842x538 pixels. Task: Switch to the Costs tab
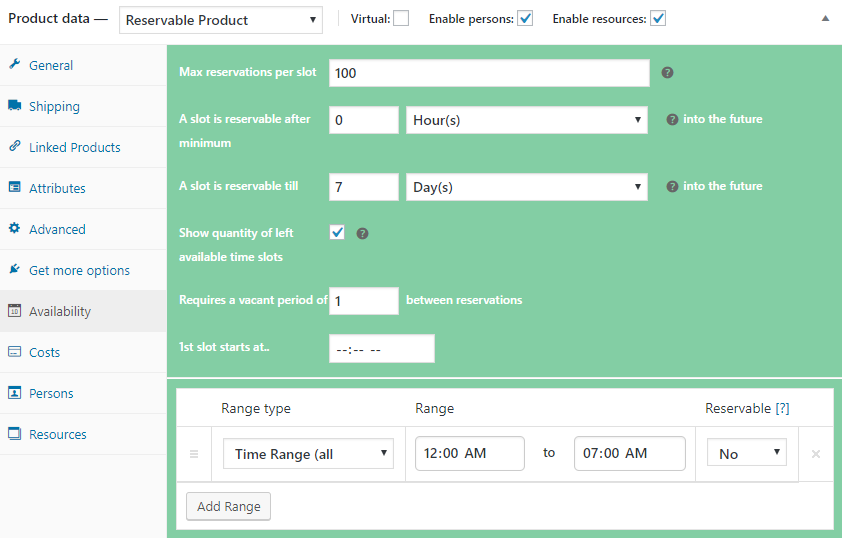(45, 352)
